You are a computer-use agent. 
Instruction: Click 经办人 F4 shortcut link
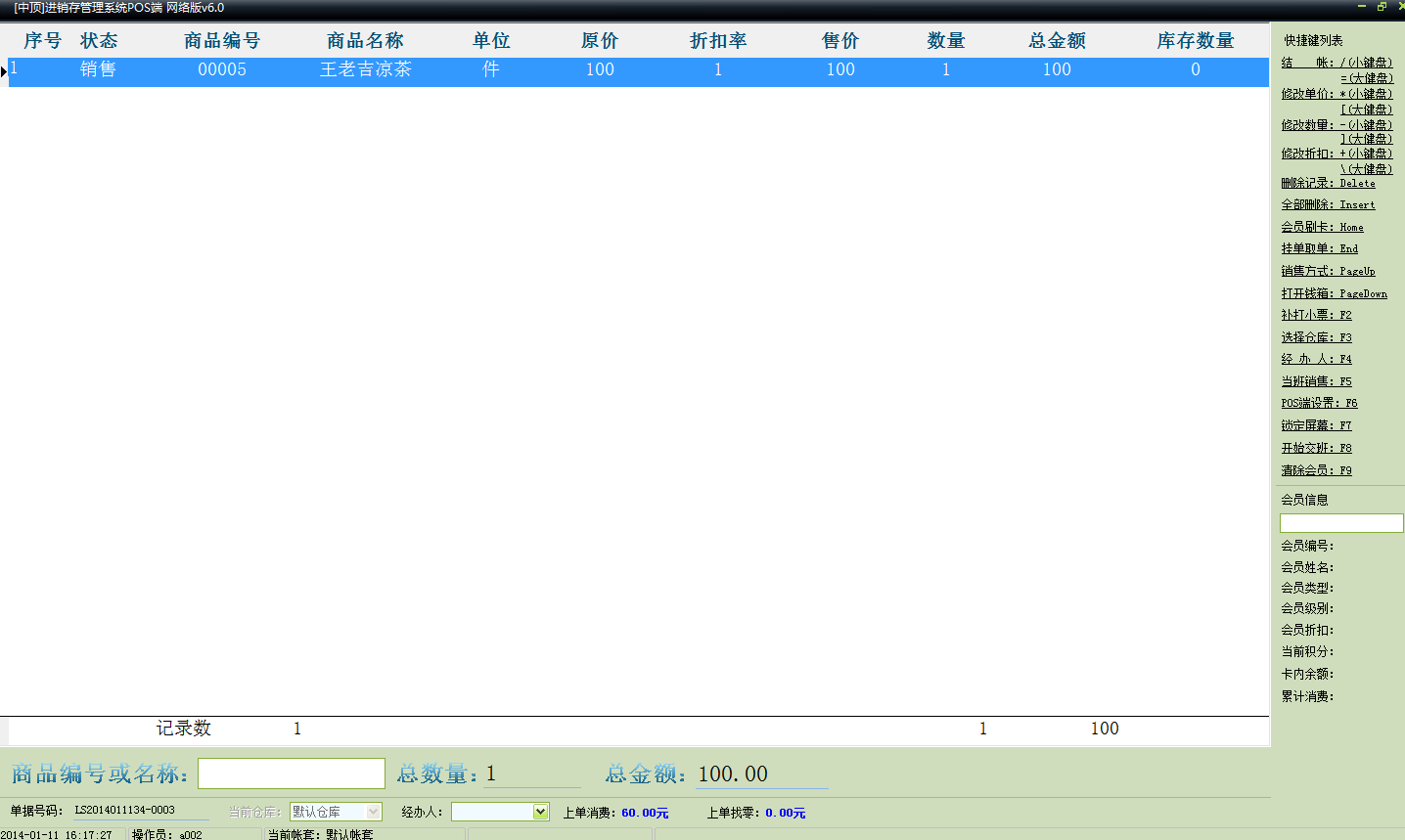(x=1316, y=359)
